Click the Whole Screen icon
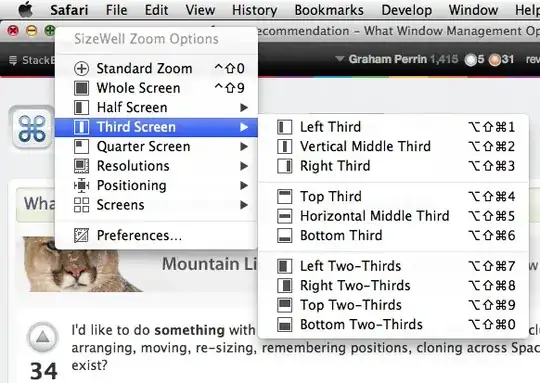Screen dimensions: 540x383 [82, 88]
